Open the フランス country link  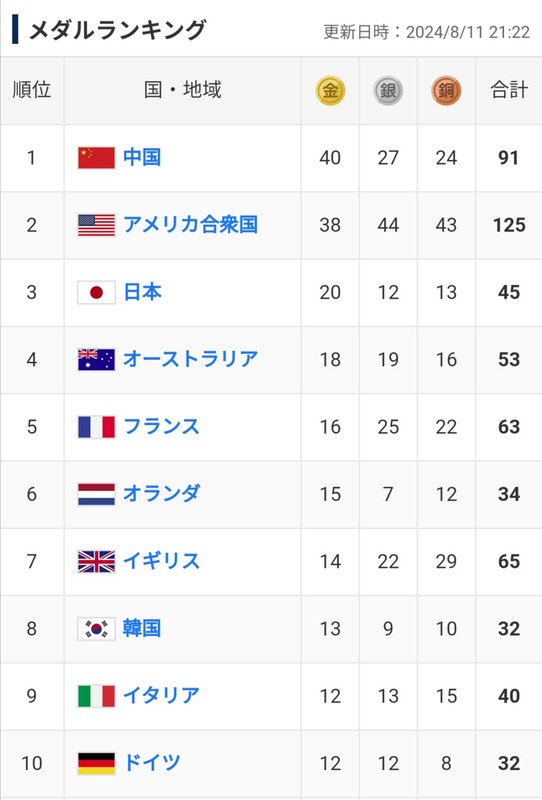point(161,427)
